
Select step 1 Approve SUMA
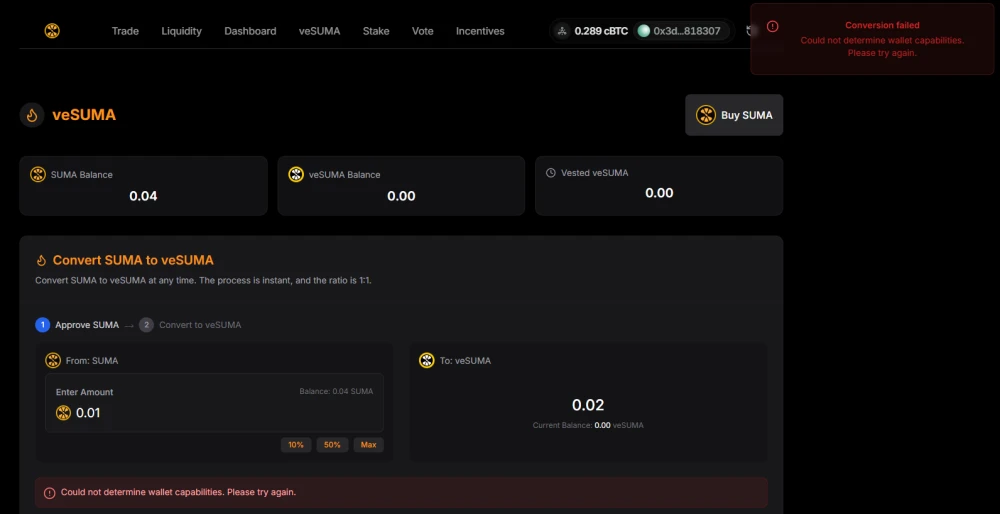click(76, 325)
